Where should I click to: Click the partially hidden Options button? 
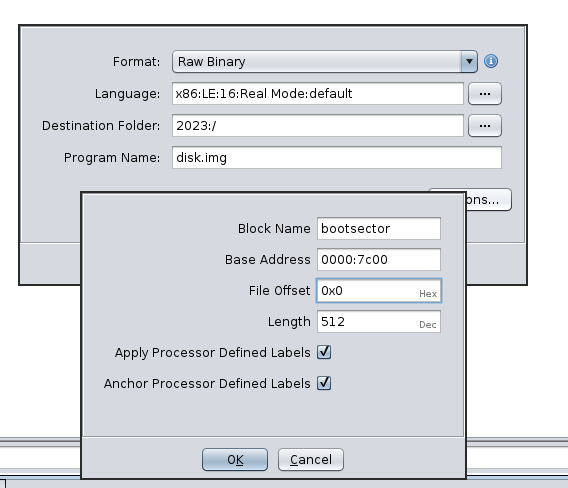(489, 199)
